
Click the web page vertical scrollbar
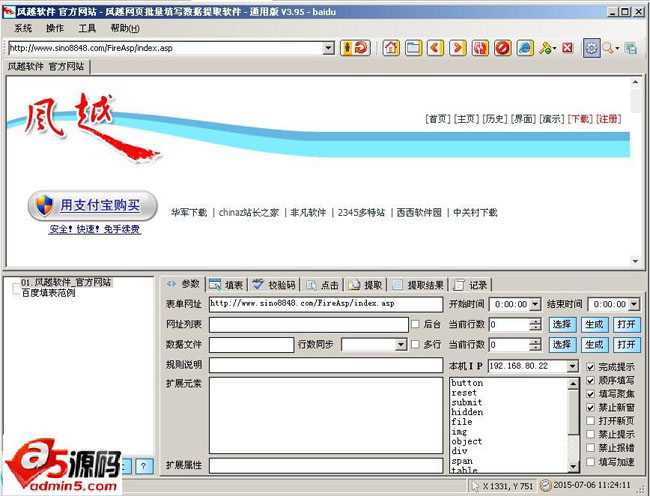pos(635,172)
